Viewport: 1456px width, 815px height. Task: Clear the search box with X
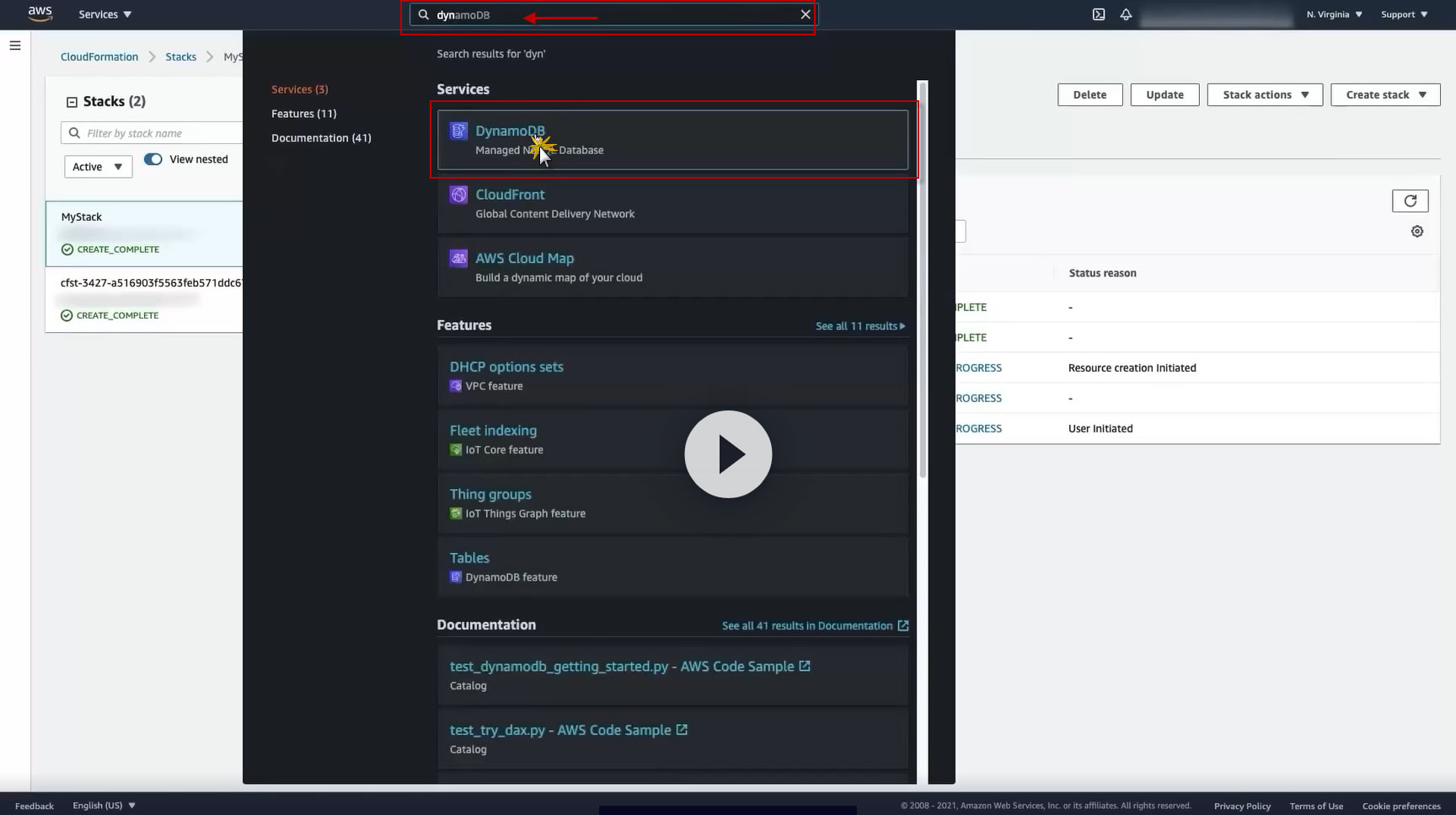click(806, 14)
